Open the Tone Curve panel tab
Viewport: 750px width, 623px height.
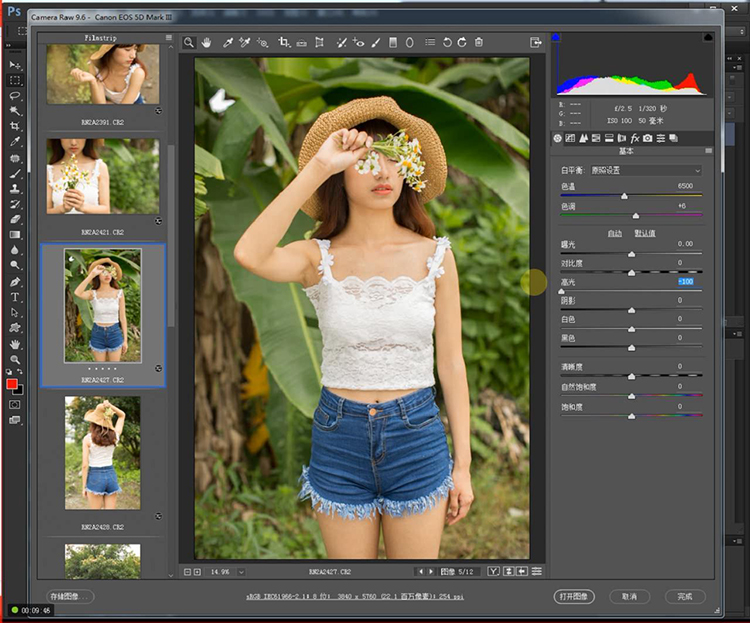coord(570,138)
